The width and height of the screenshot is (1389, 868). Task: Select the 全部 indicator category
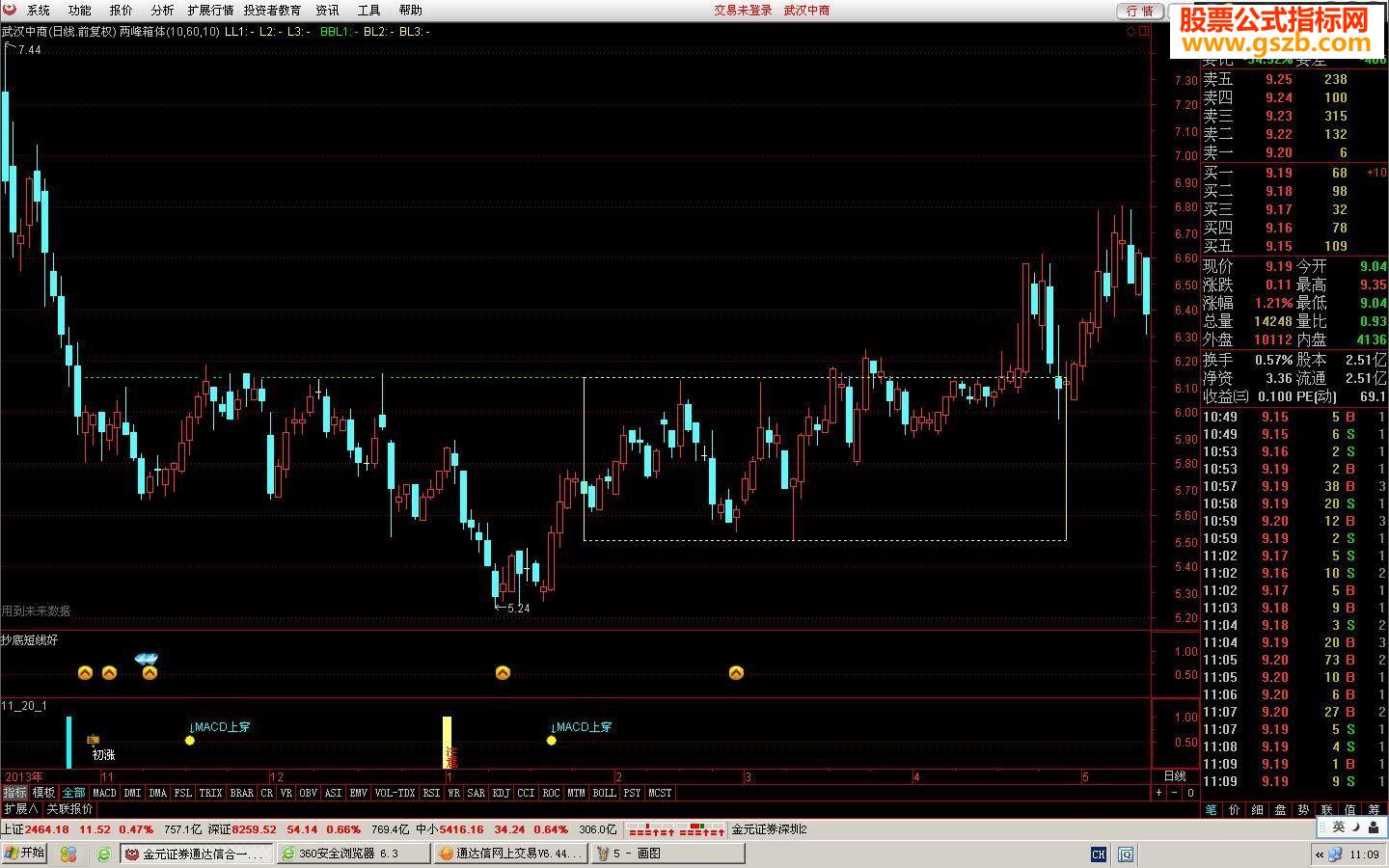[73, 793]
